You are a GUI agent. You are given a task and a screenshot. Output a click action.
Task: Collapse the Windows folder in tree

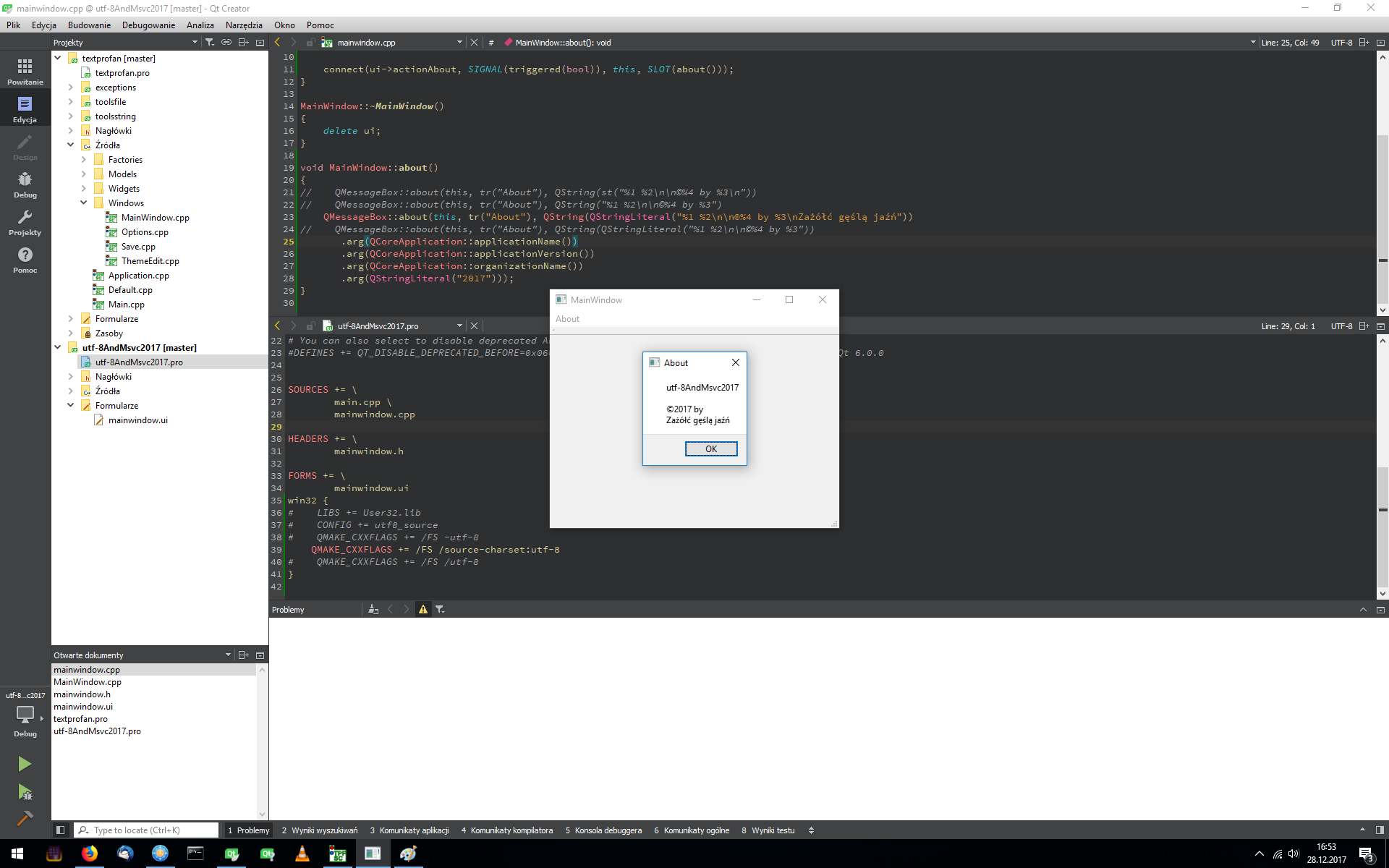(84, 203)
